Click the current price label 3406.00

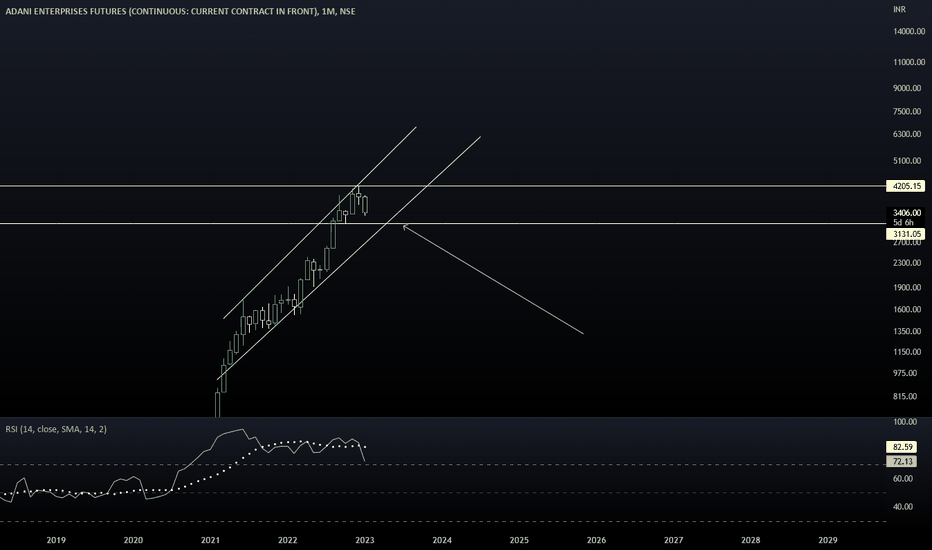click(906, 213)
